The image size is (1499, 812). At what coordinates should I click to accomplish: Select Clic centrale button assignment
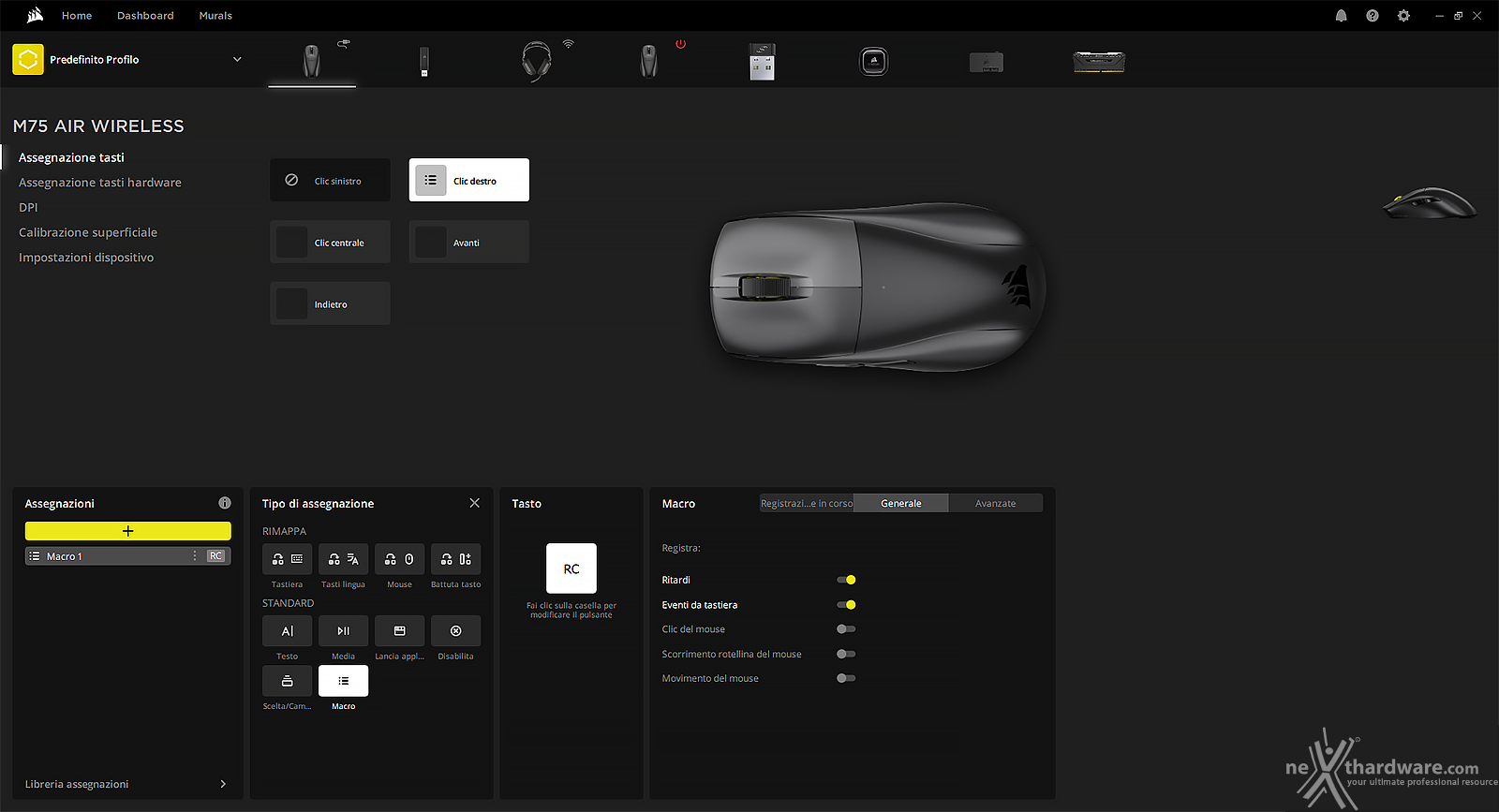(x=330, y=242)
